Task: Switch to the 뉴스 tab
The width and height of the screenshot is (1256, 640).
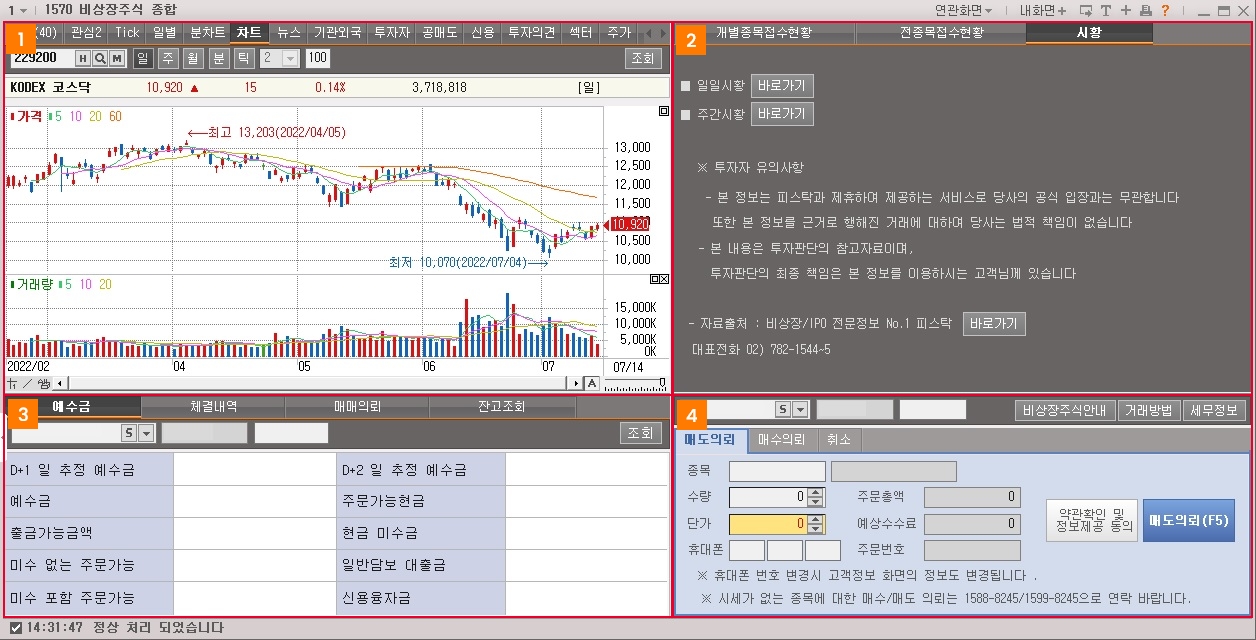Action: [x=289, y=32]
